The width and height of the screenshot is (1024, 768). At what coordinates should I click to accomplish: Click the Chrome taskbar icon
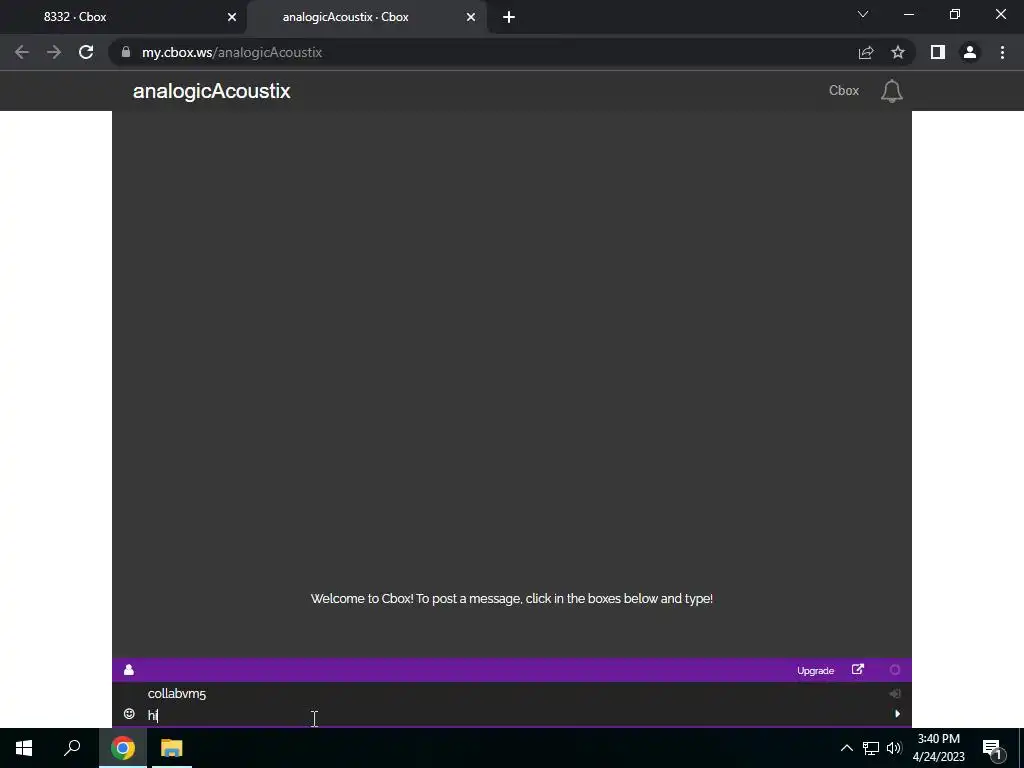click(x=123, y=748)
